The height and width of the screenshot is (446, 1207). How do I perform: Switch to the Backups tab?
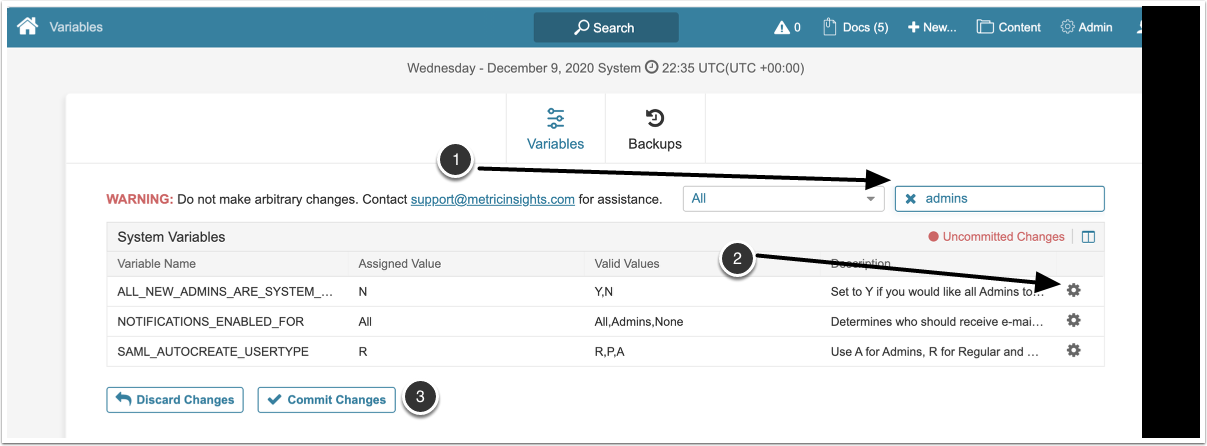(655, 130)
